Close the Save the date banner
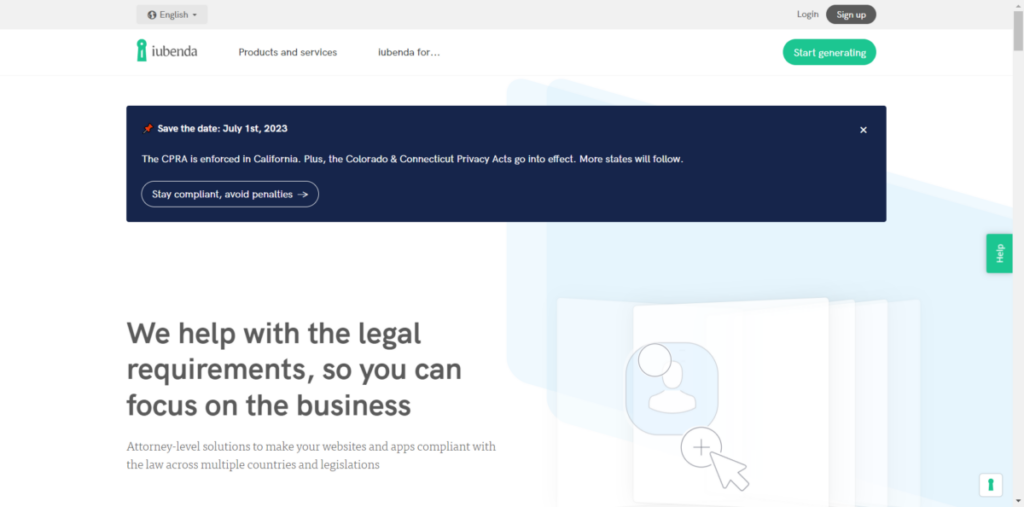This screenshot has width=1024, height=507. (x=863, y=130)
